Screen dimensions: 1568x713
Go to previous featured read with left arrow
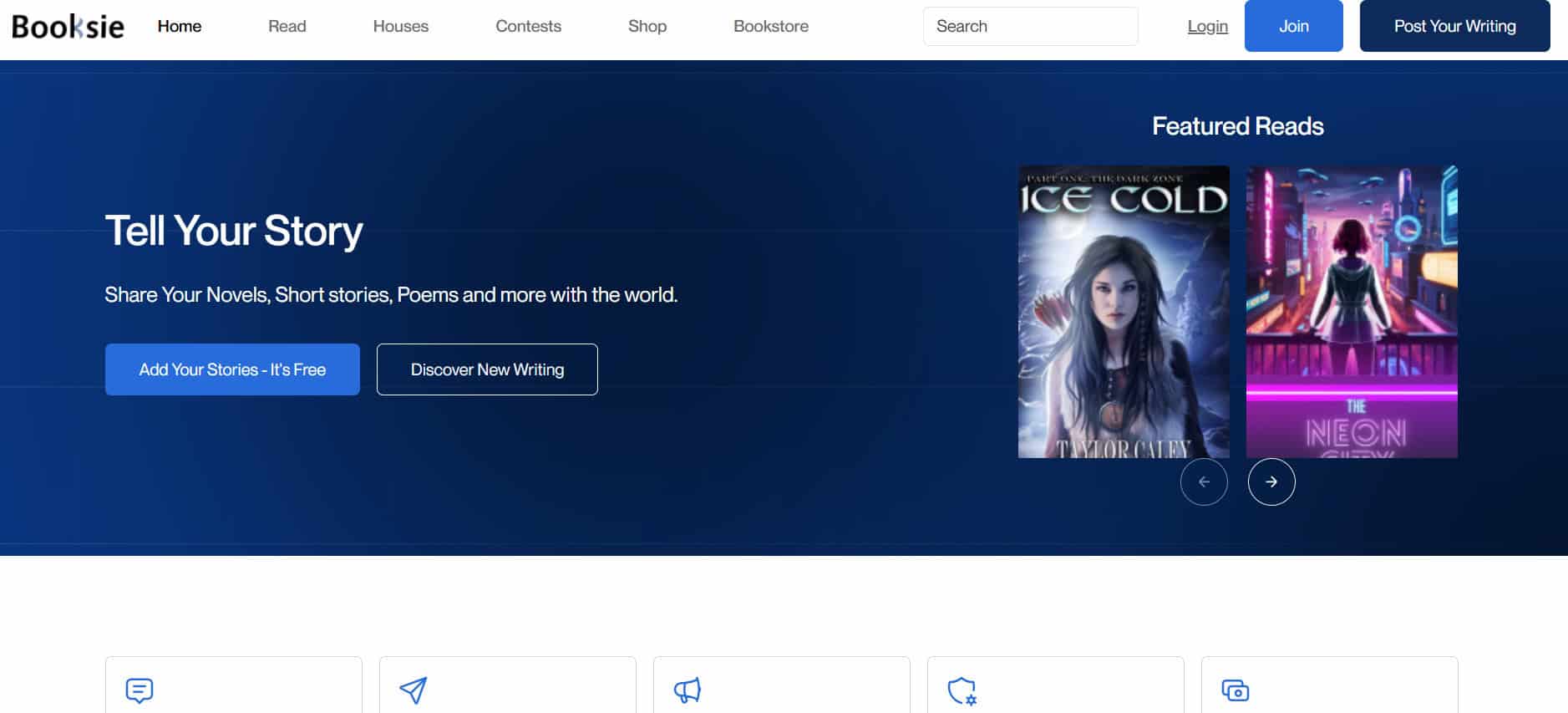[1203, 481]
